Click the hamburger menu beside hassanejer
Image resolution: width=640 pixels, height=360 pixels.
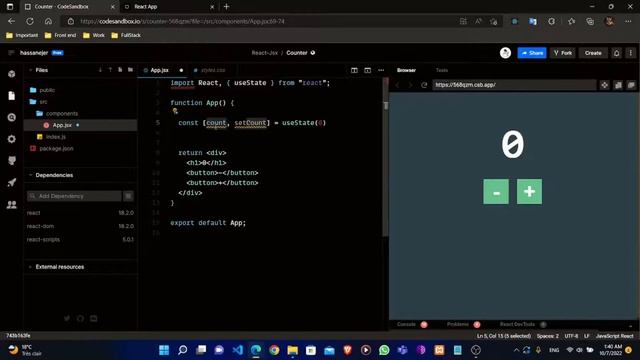pos(11,53)
